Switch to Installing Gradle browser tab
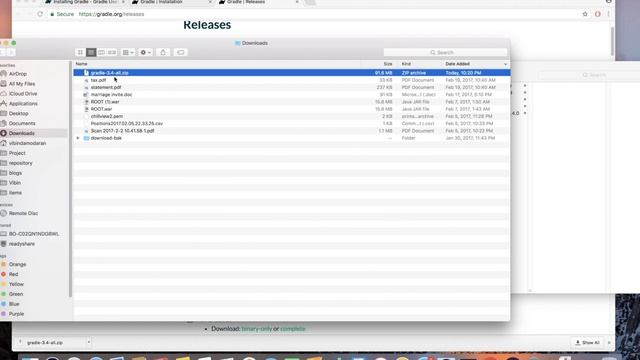Viewport: 640px width, 360px height. (x=84, y=2)
